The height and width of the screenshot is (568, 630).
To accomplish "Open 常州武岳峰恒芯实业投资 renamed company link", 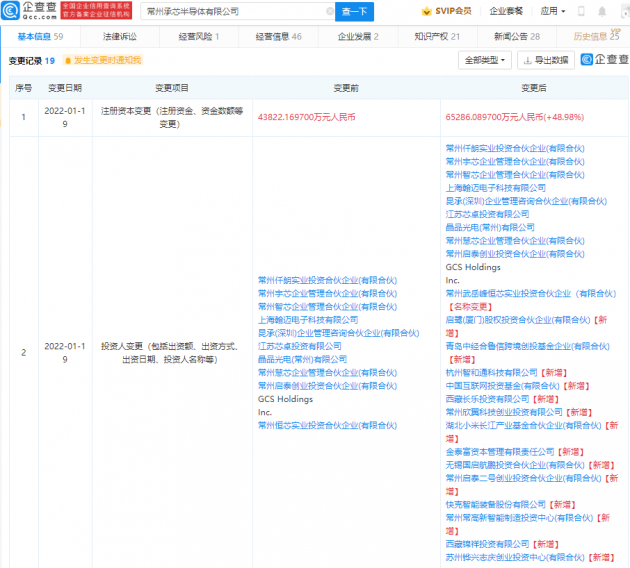I will [530, 293].
